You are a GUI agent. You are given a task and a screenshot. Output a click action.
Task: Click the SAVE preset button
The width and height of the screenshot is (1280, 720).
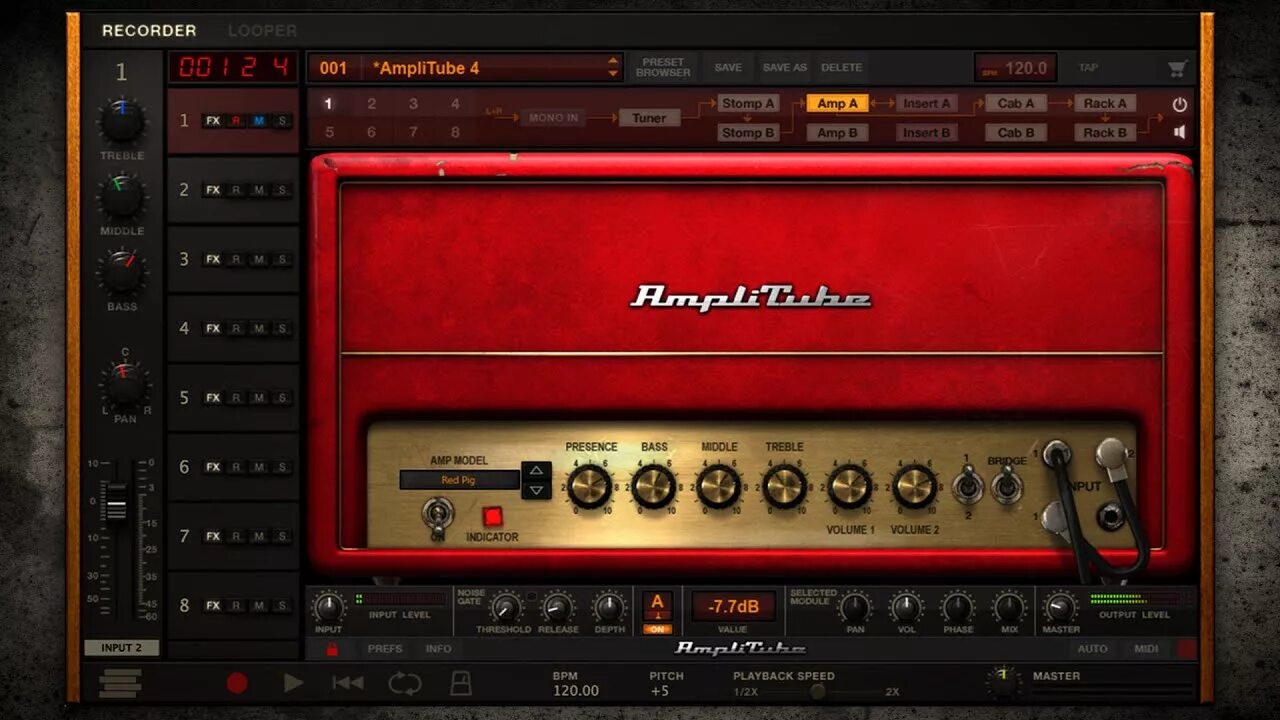tap(728, 67)
